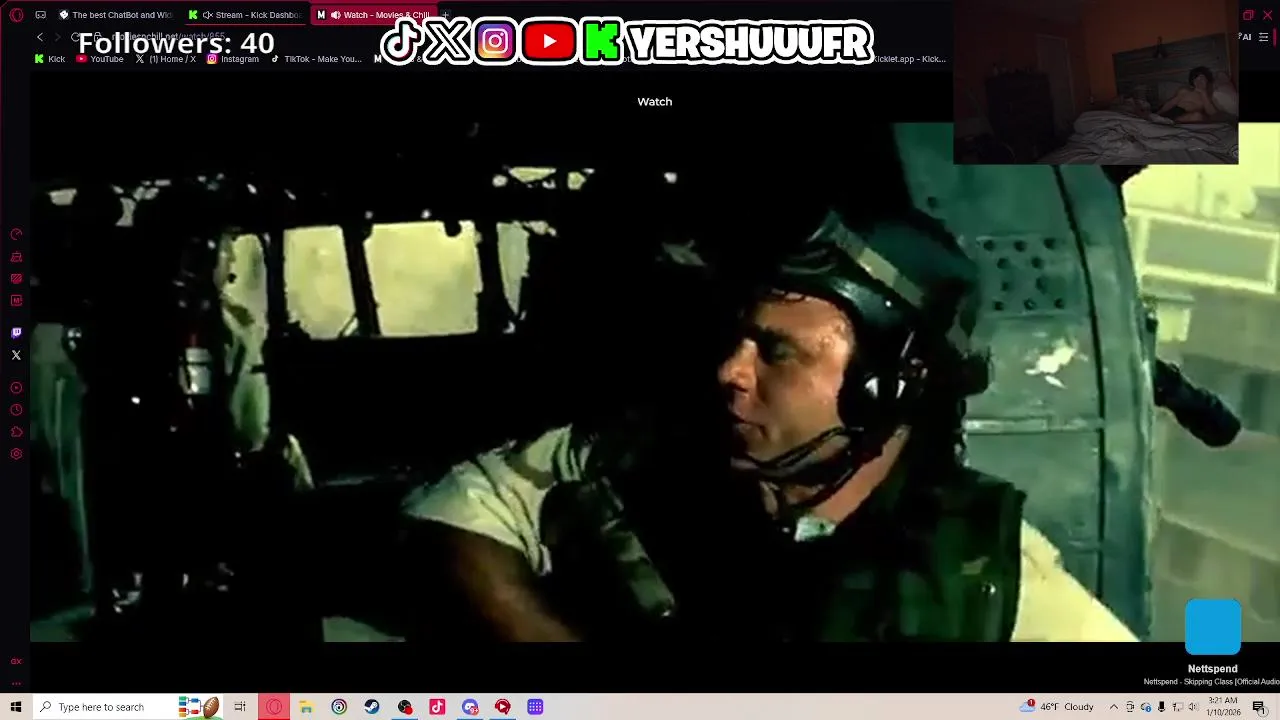This screenshot has width=1280, height=720.
Task: Open Discord from the taskbar
Action: 470,707
